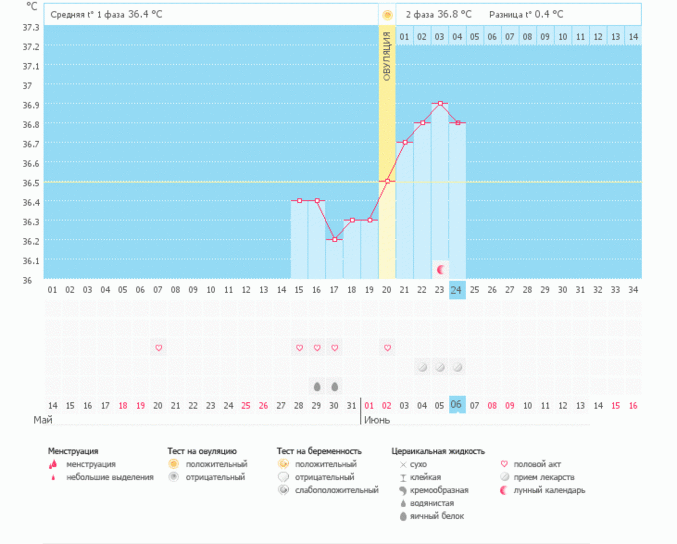Click the pill icon on cycle day 24
The height and width of the screenshot is (544, 677).
(457, 367)
